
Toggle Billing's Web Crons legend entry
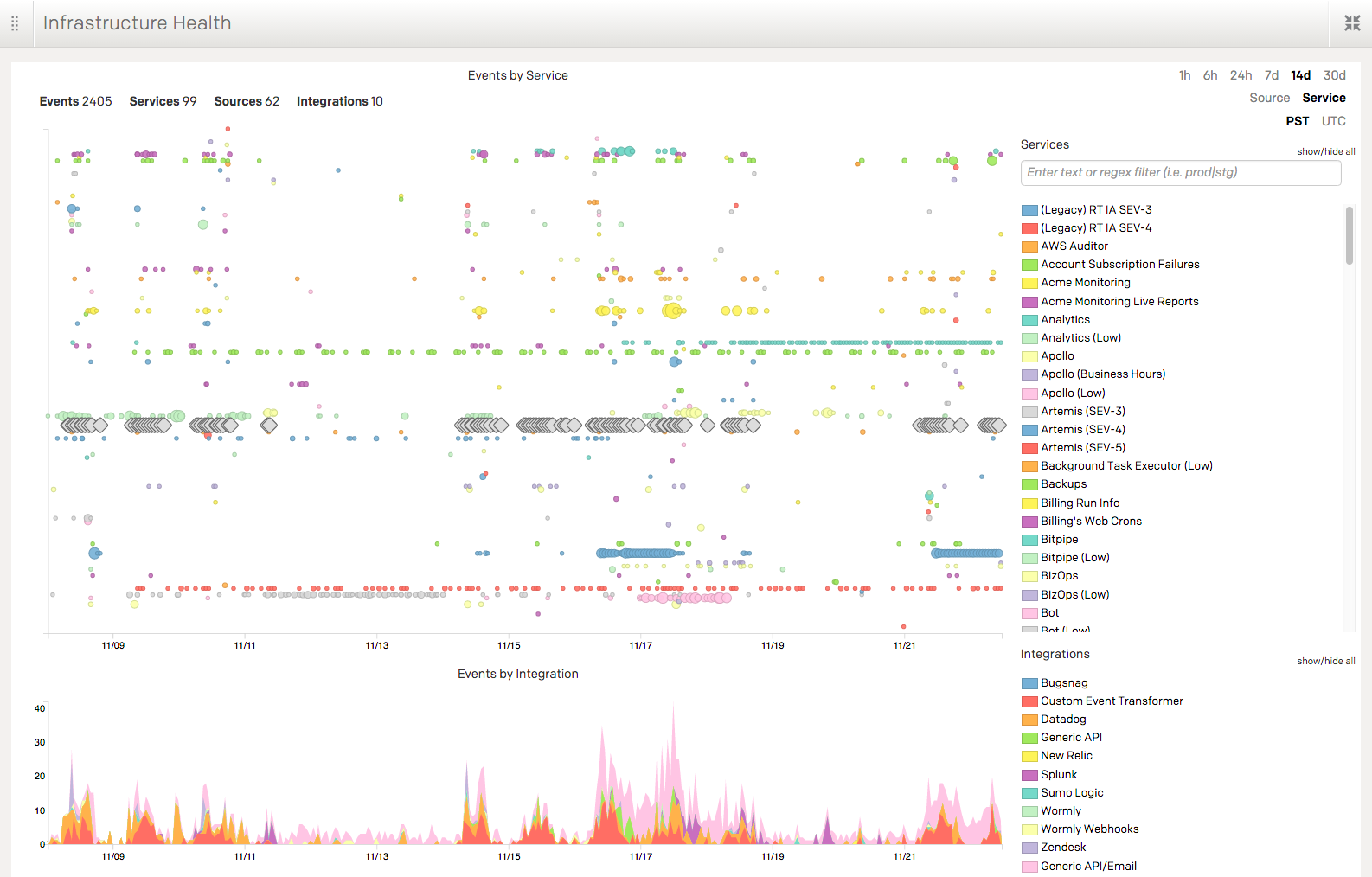(x=1090, y=522)
